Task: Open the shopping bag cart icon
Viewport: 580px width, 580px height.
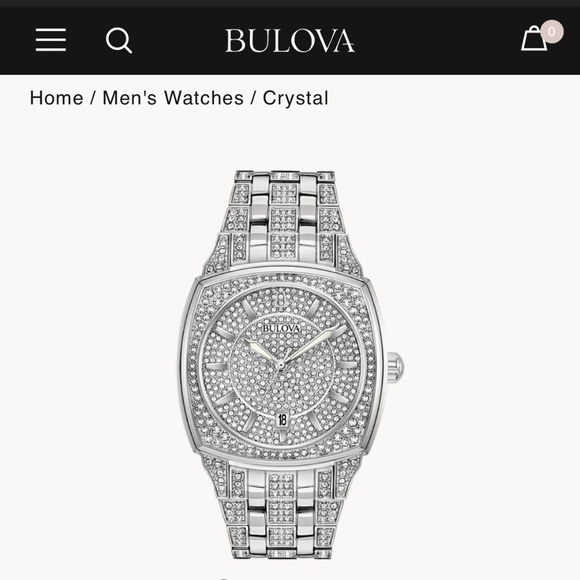Action: [534, 38]
